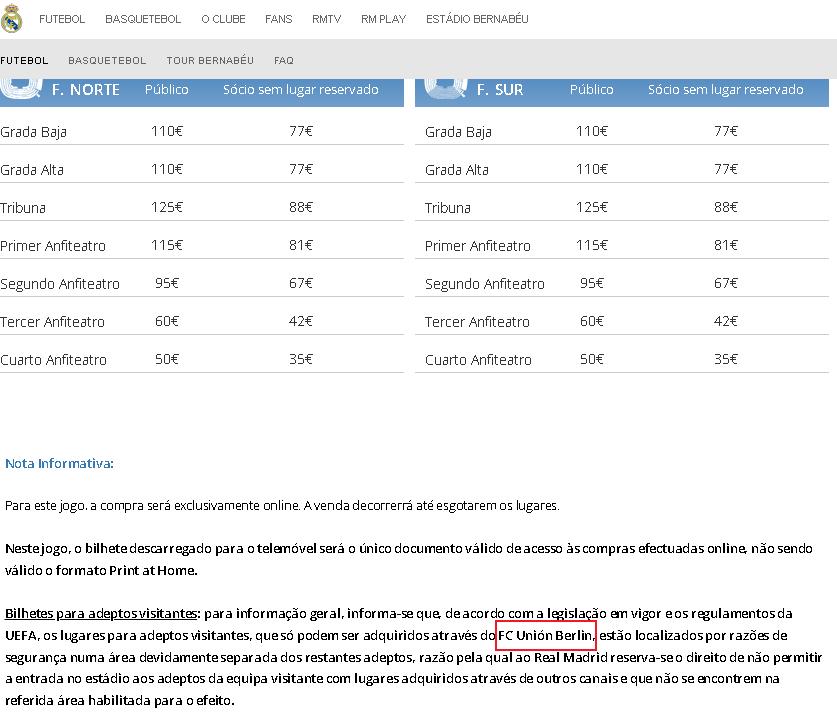Click 60€ price for F. NORTE Tercer Anfiteatro
The height and width of the screenshot is (725, 837).
coord(167,321)
